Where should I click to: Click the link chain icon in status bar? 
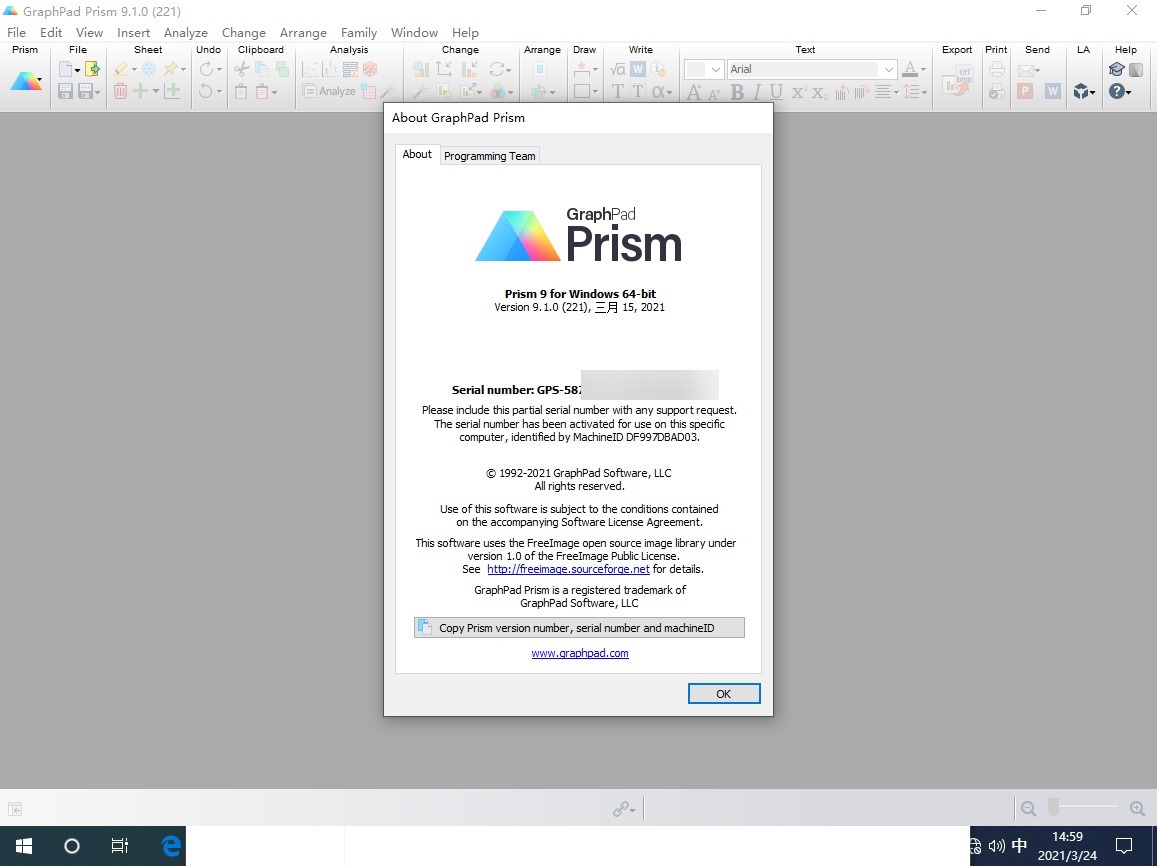tap(621, 809)
